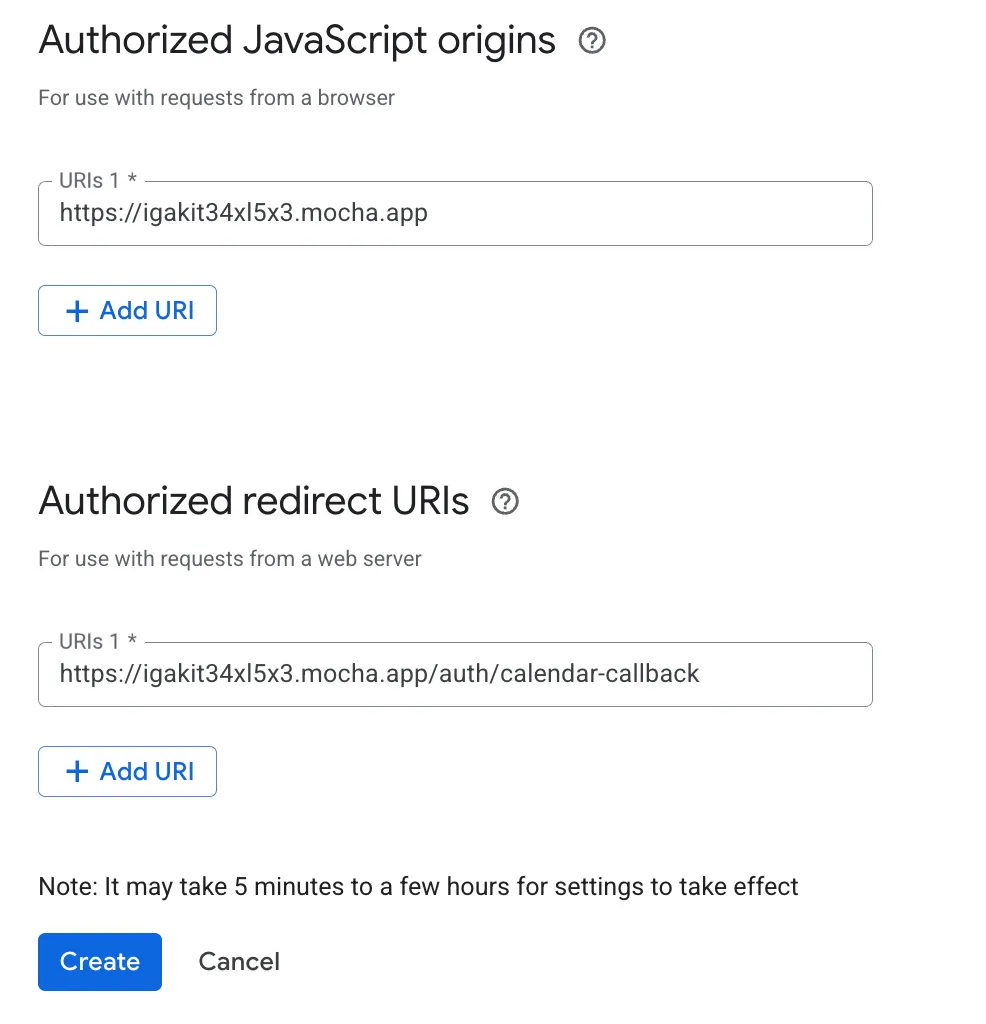Image resolution: width=986 pixels, height=1024 pixels.
Task: Click Cancel to discard changes
Action: pos(238,961)
